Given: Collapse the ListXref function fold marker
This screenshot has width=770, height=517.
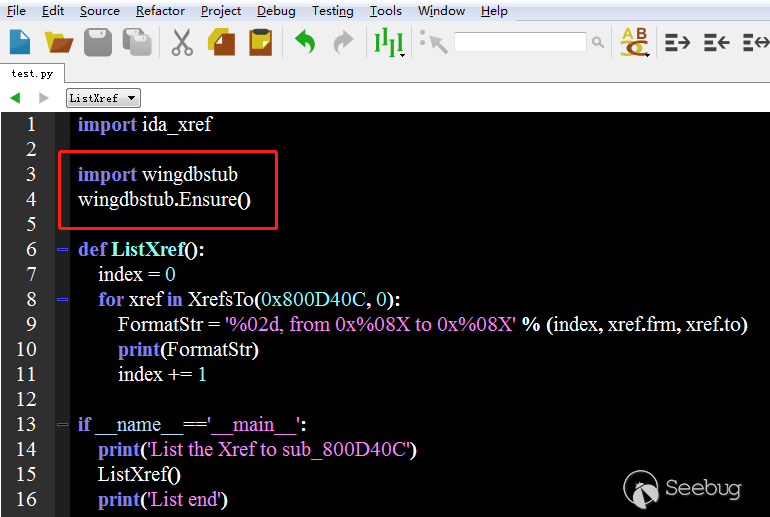Looking at the screenshot, I should click(x=63, y=249).
